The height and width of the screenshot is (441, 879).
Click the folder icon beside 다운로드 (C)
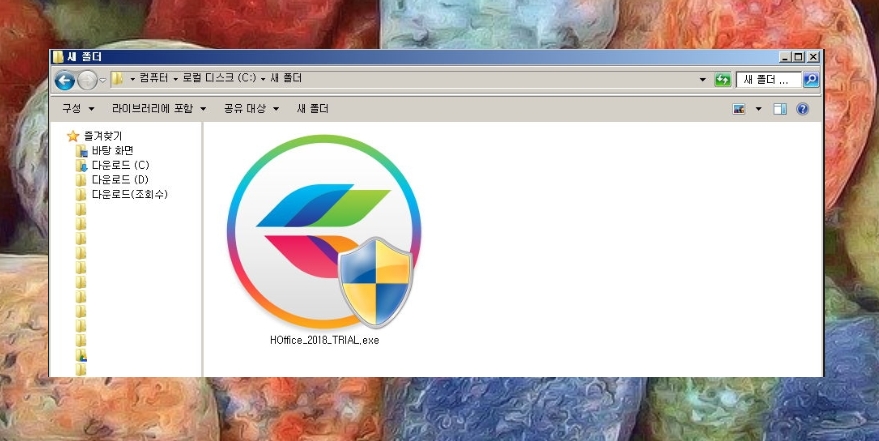coord(82,165)
